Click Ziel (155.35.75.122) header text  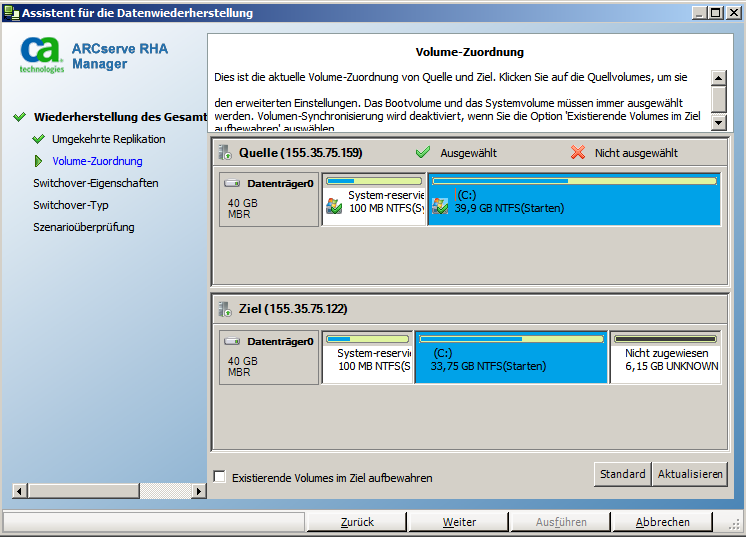click(x=293, y=309)
